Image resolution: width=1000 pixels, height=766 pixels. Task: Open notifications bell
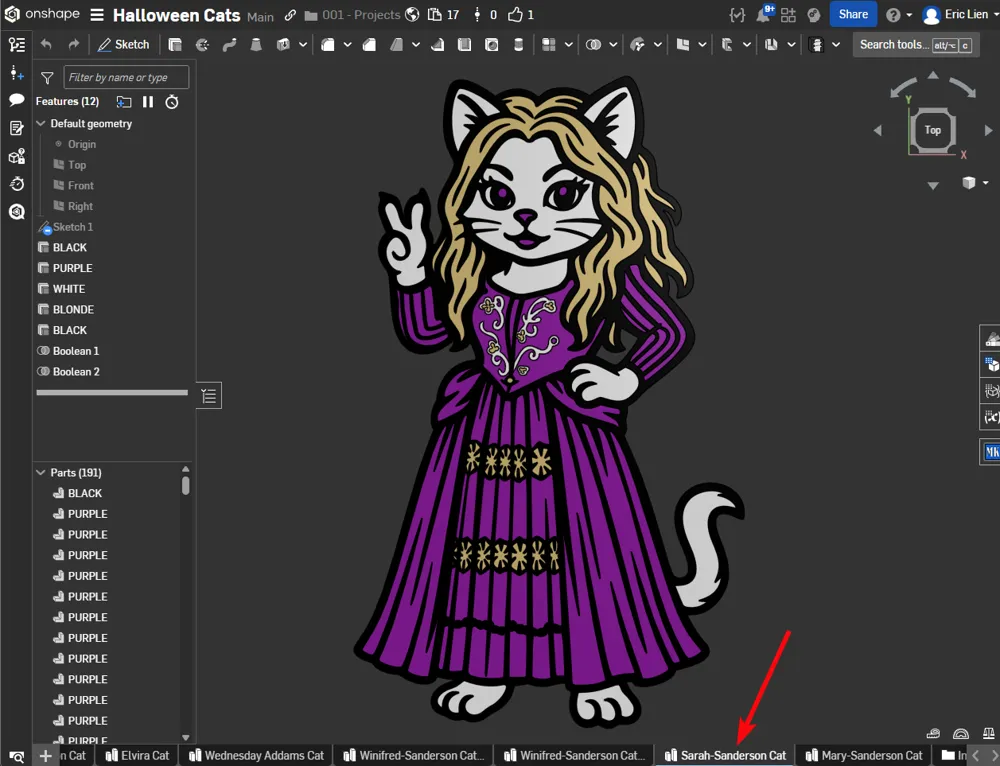click(x=763, y=14)
